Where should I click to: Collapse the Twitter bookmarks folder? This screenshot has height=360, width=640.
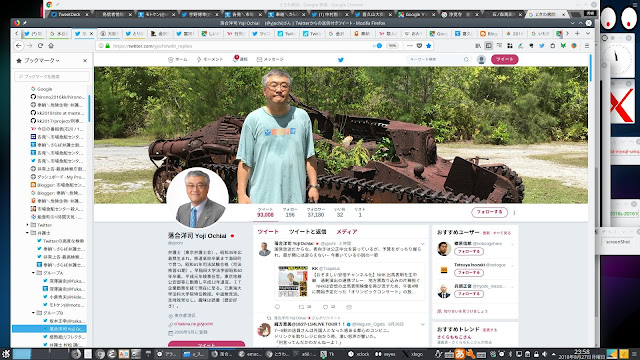tap(28, 225)
